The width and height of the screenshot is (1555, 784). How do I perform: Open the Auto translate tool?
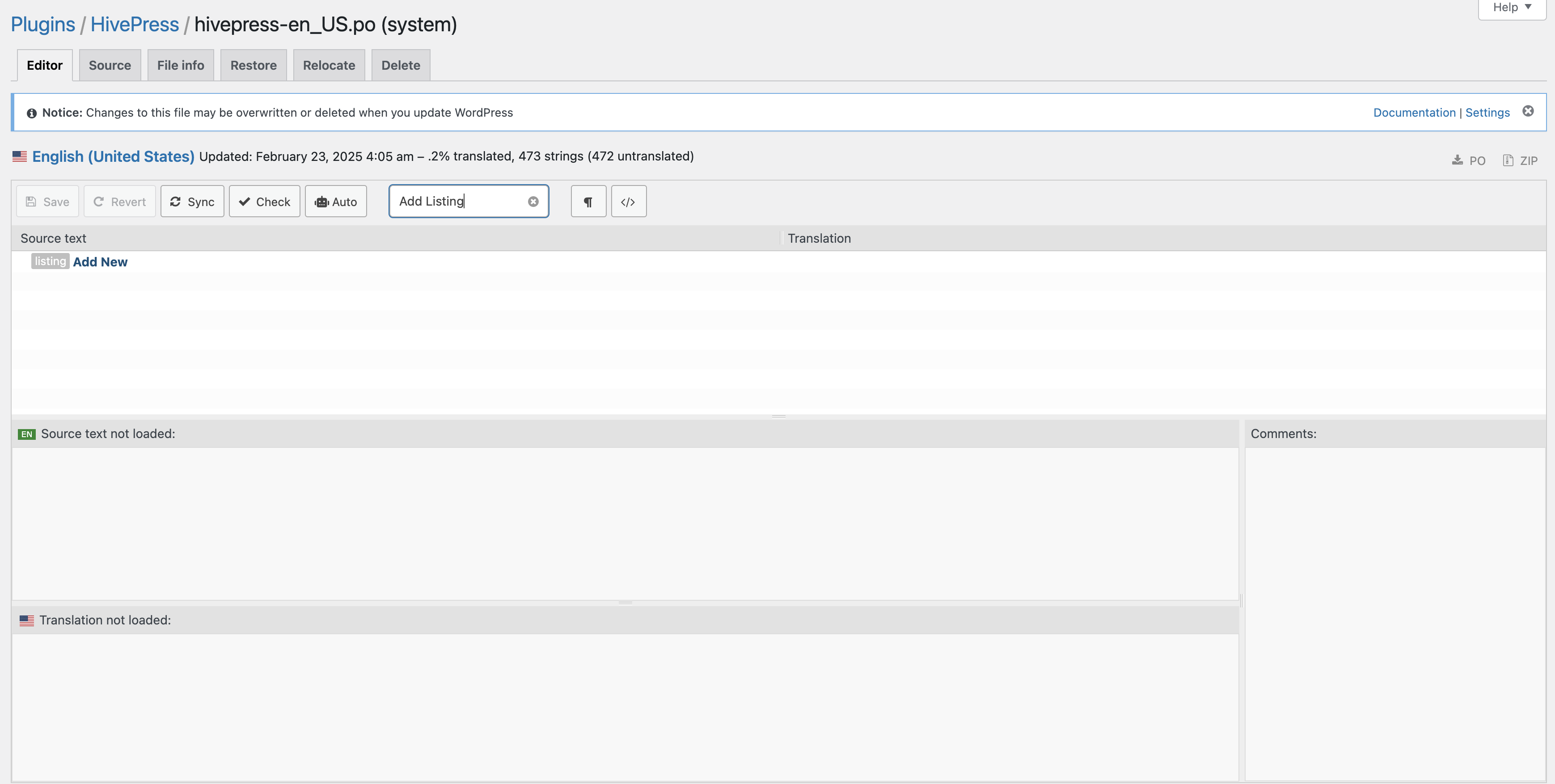pos(336,202)
